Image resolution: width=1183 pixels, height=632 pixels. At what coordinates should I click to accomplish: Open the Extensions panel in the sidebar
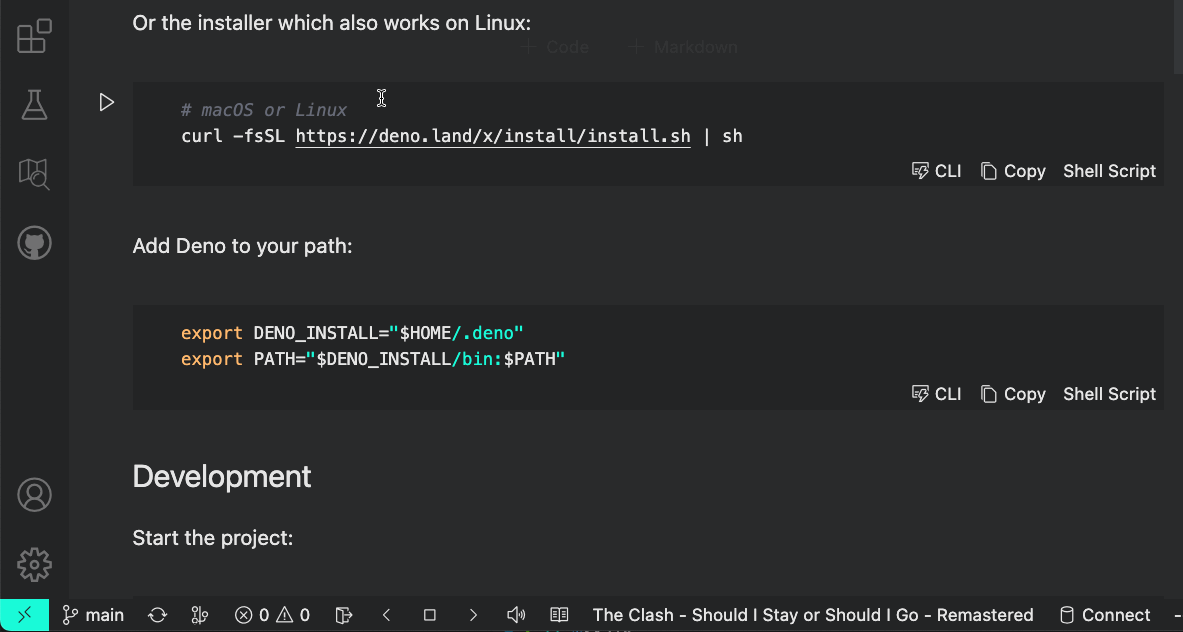pos(33,34)
